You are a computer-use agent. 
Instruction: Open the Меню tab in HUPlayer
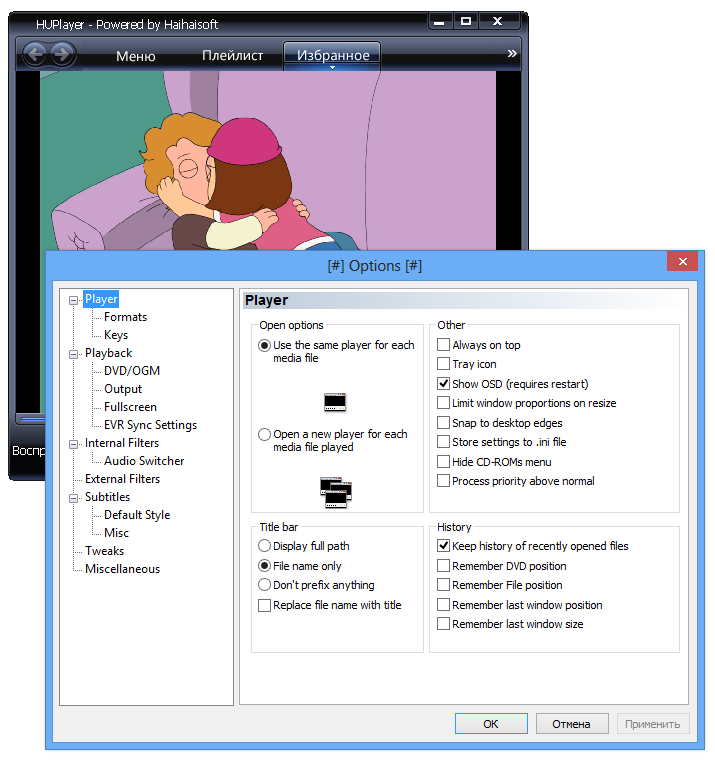(136, 56)
